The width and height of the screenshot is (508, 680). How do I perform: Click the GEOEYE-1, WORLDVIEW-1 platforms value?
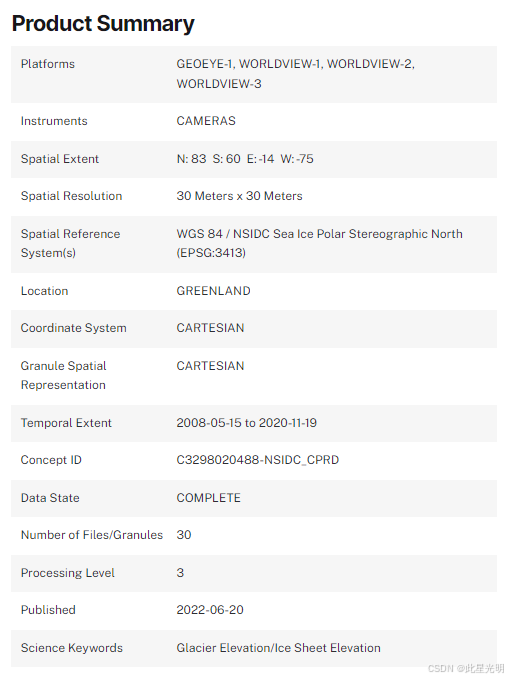295,74
